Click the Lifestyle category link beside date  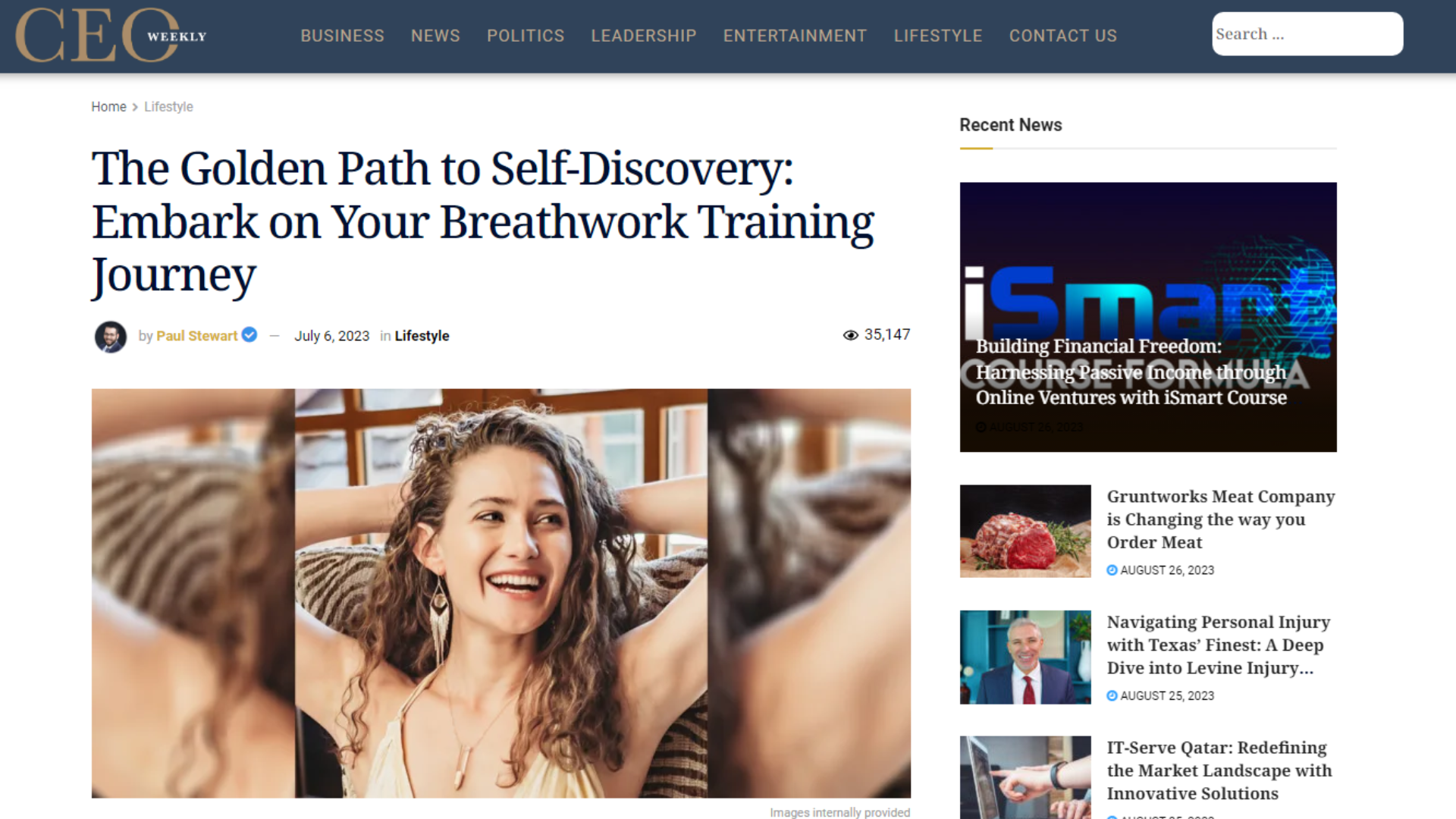(422, 336)
